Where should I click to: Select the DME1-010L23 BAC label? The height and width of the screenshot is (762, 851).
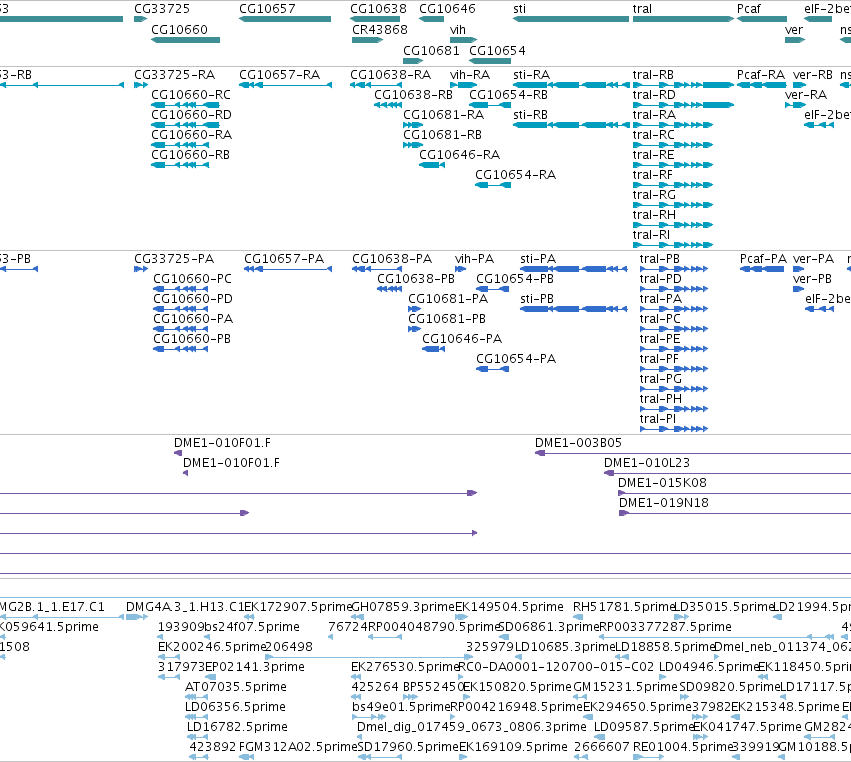pyautogui.click(x=646, y=462)
